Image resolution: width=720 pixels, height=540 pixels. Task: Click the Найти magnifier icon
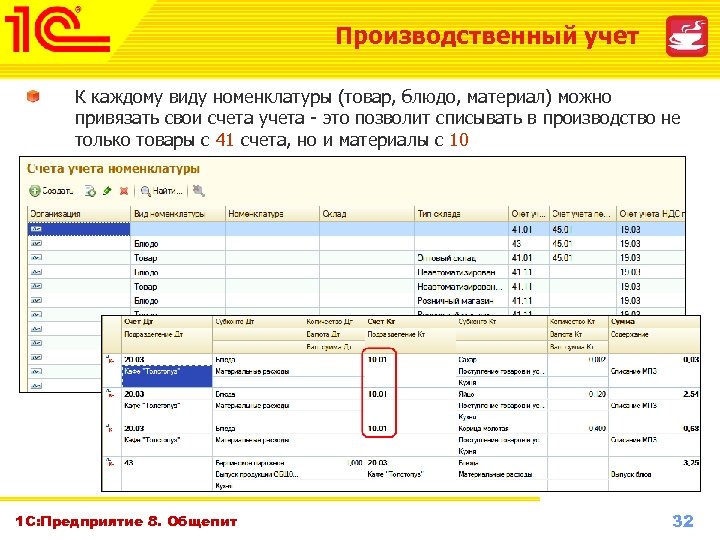coord(146,191)
